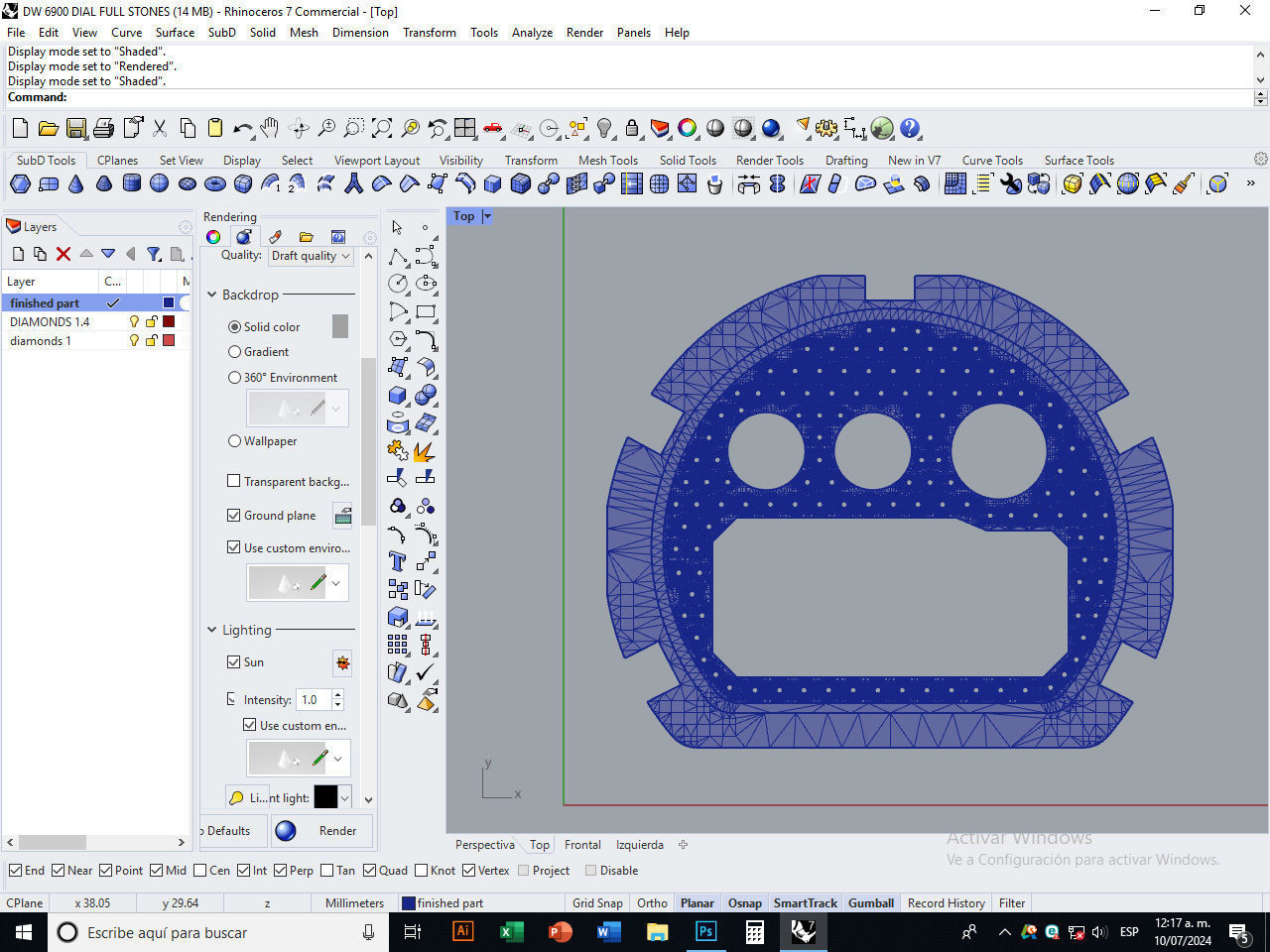
Task: Click the New file icon
Action: (20, 128)
